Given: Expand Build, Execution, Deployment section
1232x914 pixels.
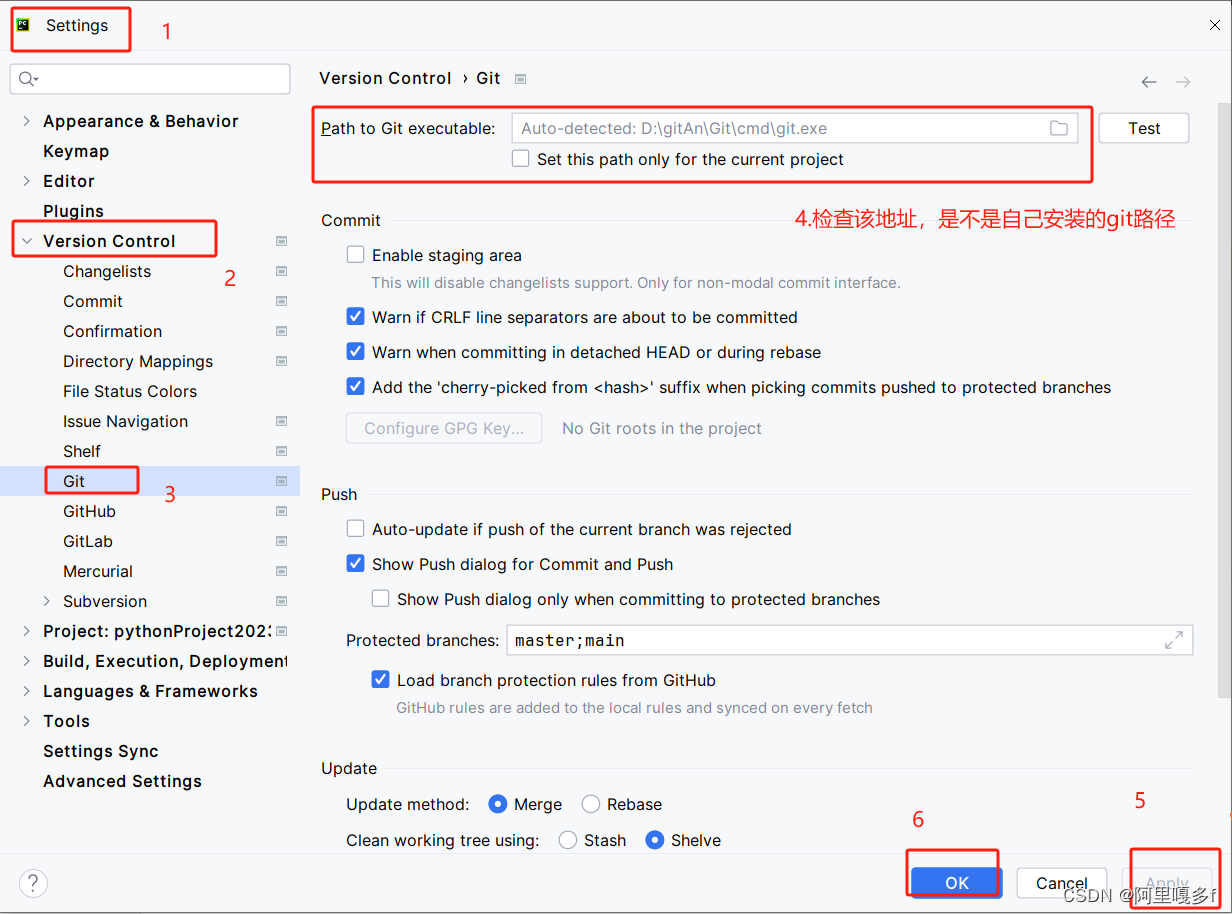Looking at the screenshot, I should click(26, 661).
